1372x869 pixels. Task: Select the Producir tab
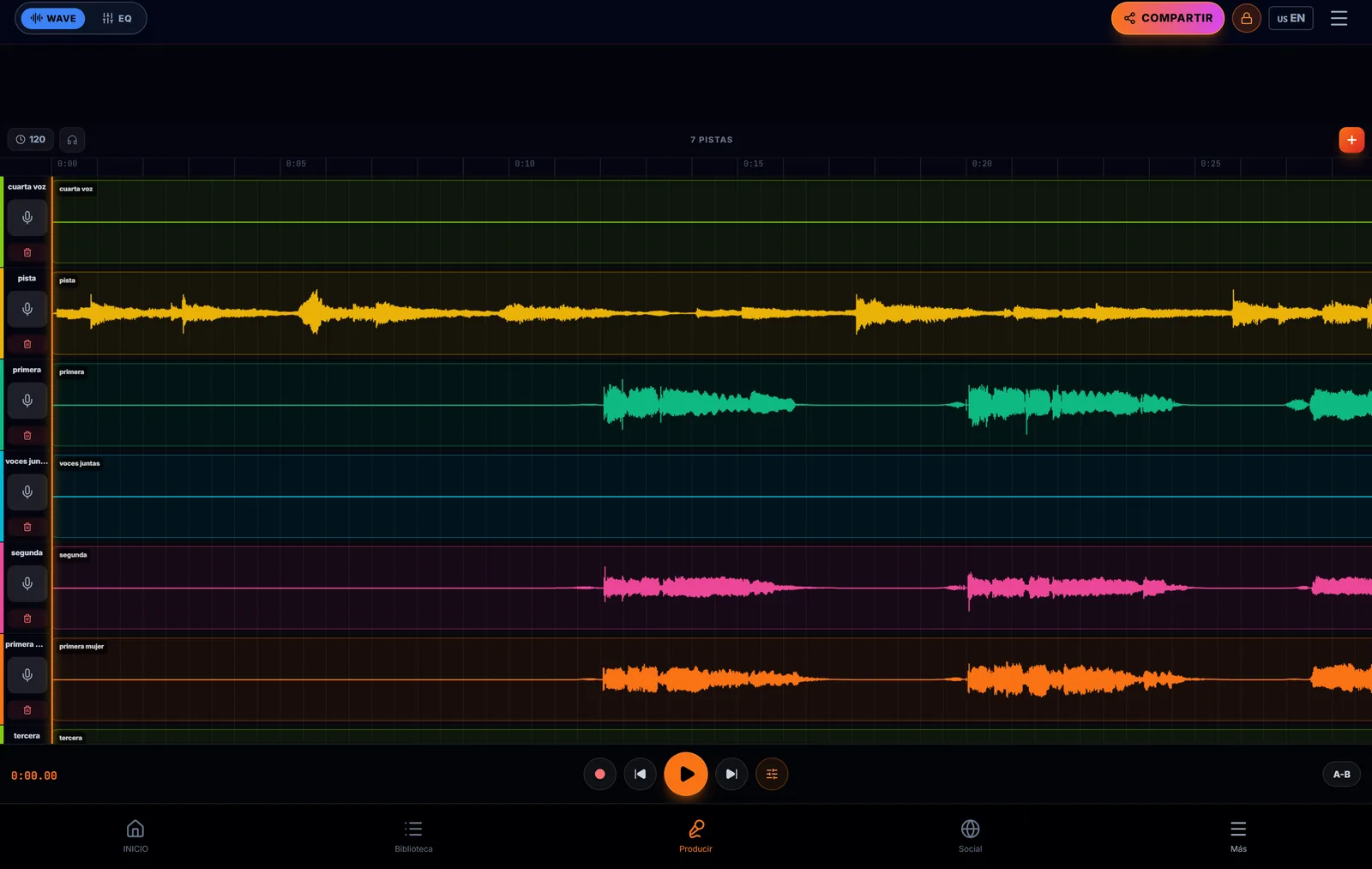click(695, 836)
